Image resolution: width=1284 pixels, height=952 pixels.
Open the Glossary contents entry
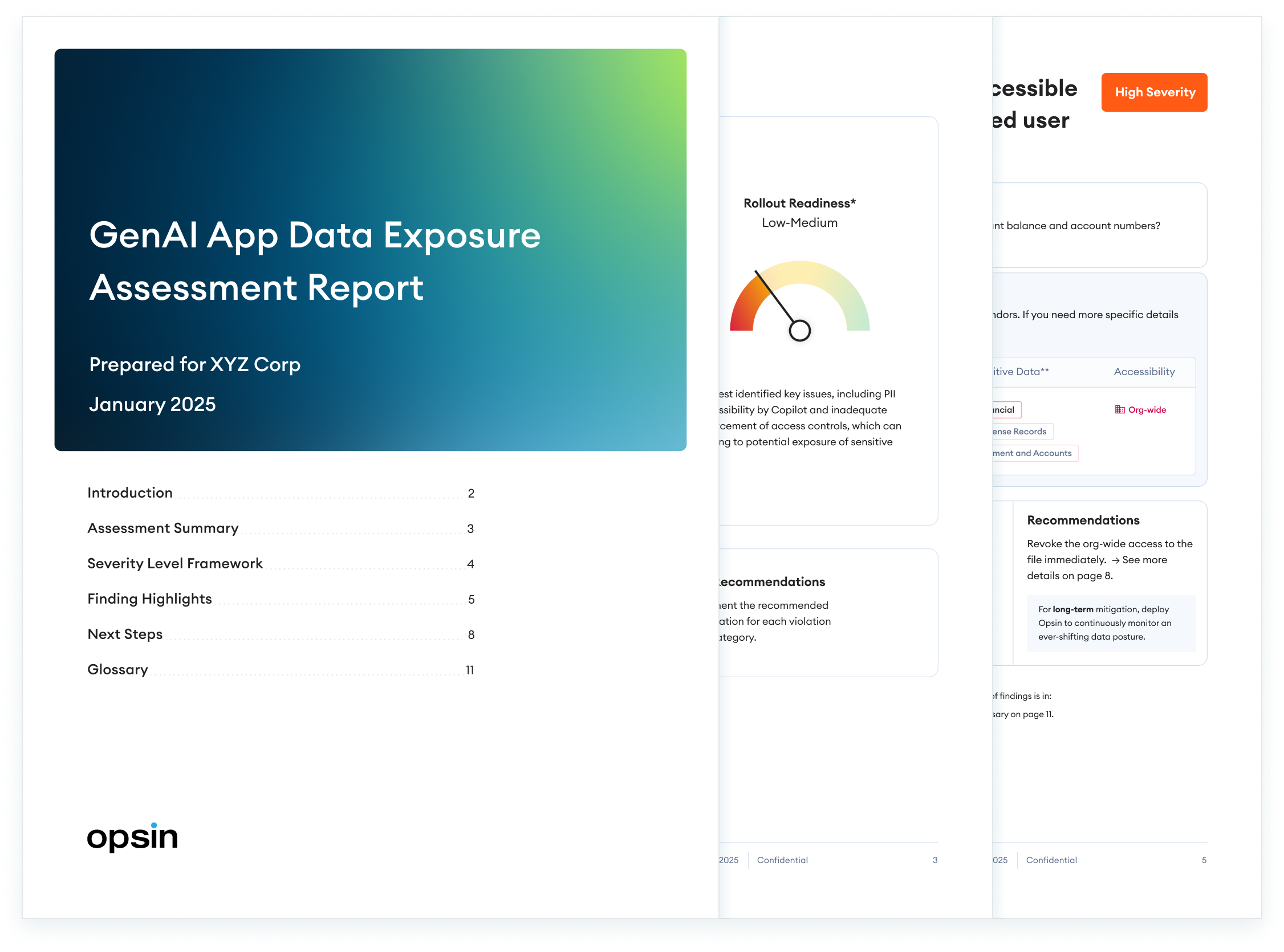tap(281, 670)
